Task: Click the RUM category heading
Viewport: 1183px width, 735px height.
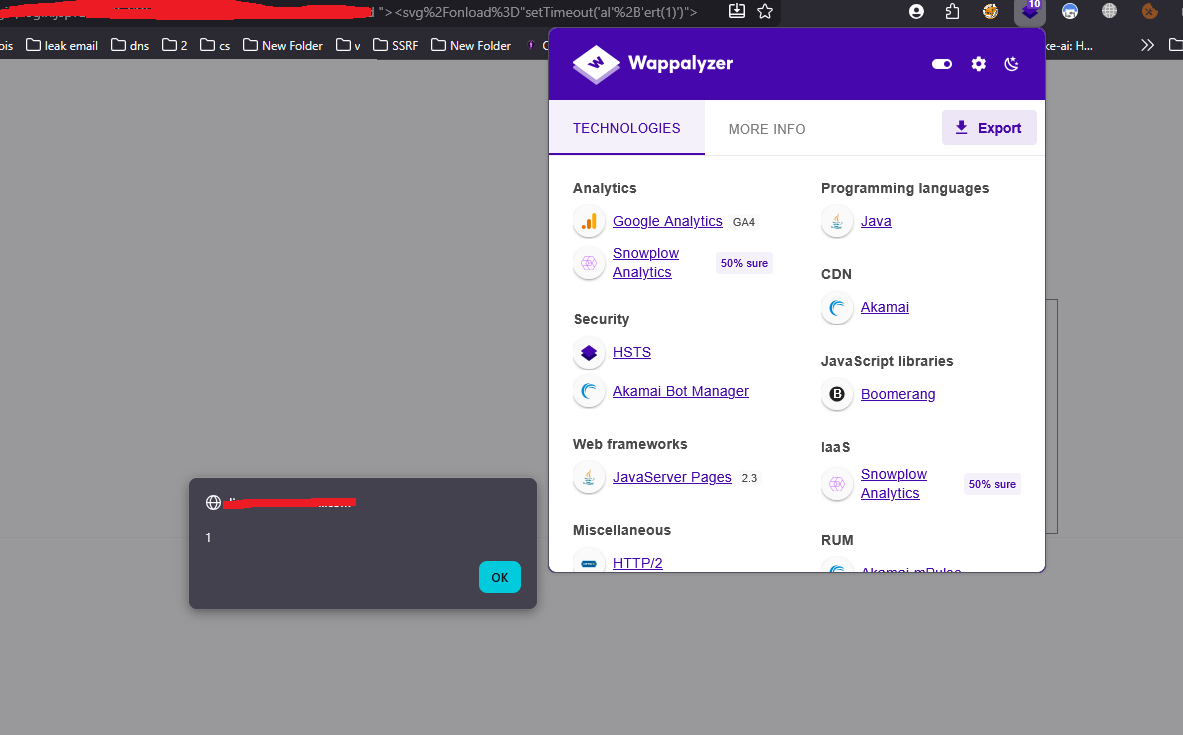Action: click(x=837, y=540)
